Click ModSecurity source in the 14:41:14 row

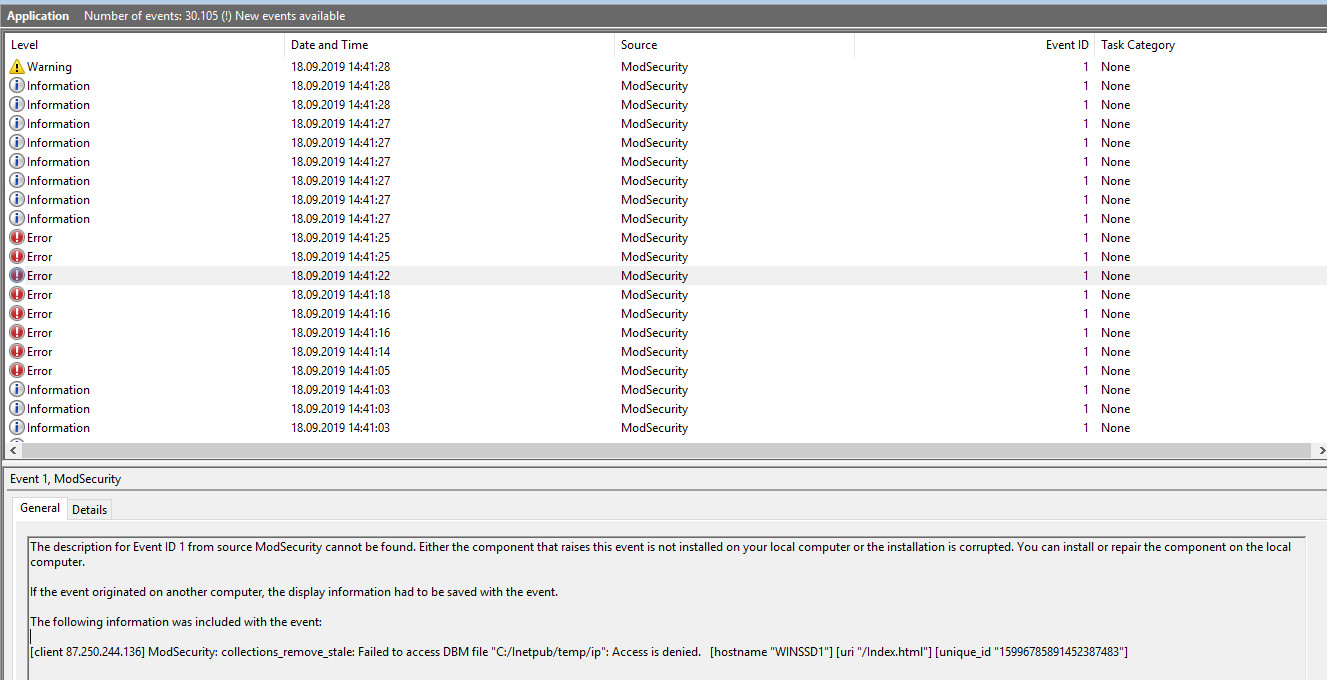click(654, 352)
